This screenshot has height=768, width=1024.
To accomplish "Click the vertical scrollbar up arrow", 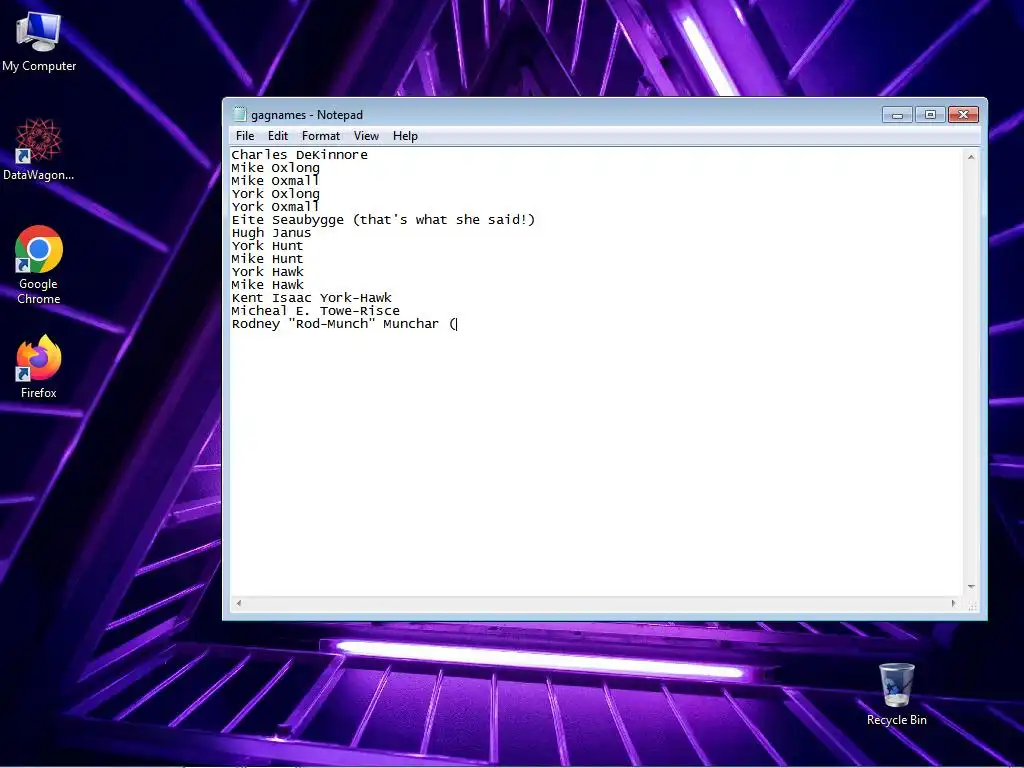I will click(971, 157).
